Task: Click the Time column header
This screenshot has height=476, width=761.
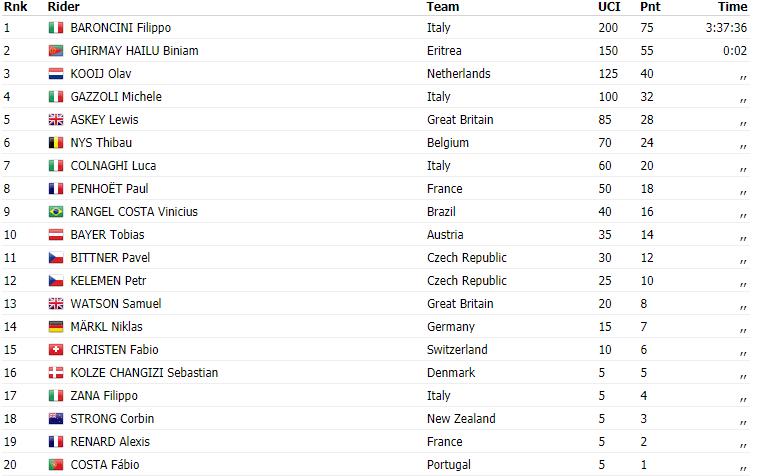Action: (x=732, y=7)
